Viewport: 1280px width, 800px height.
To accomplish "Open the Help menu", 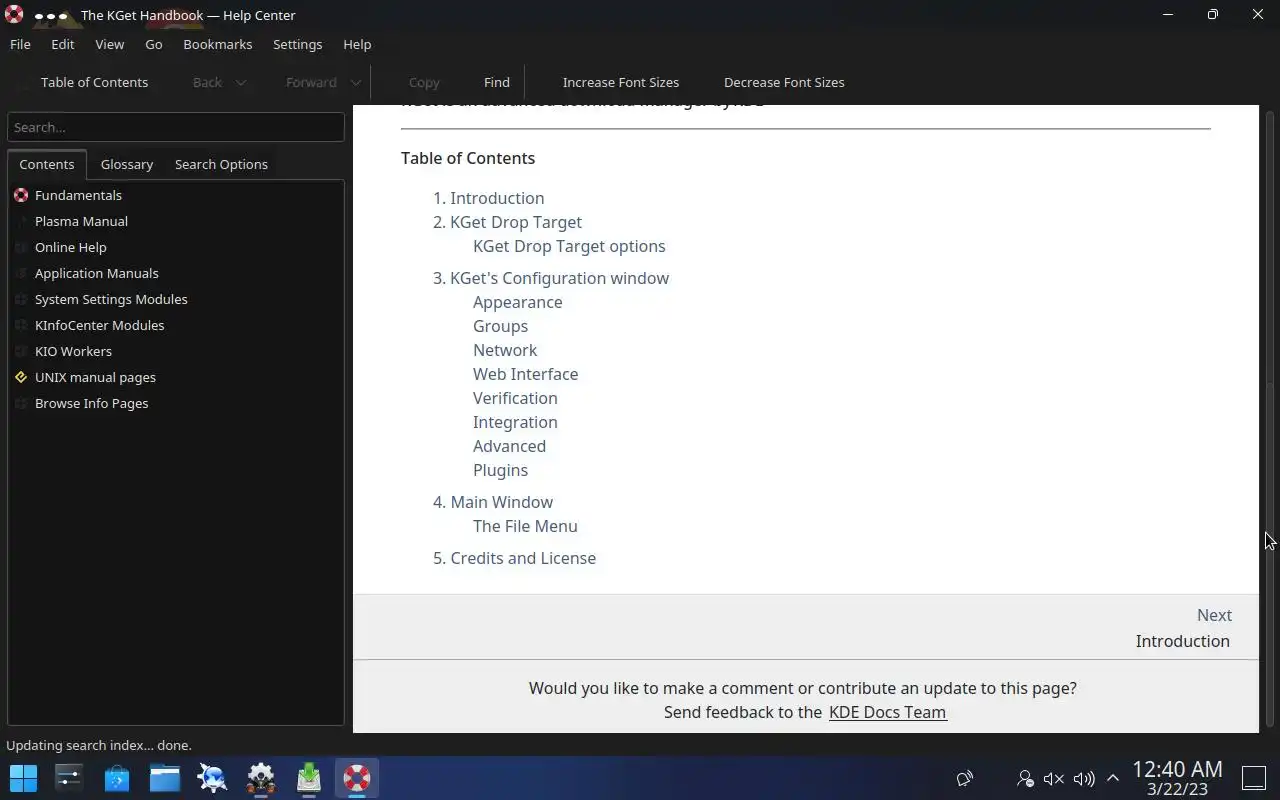I will (x=357, y=44).
